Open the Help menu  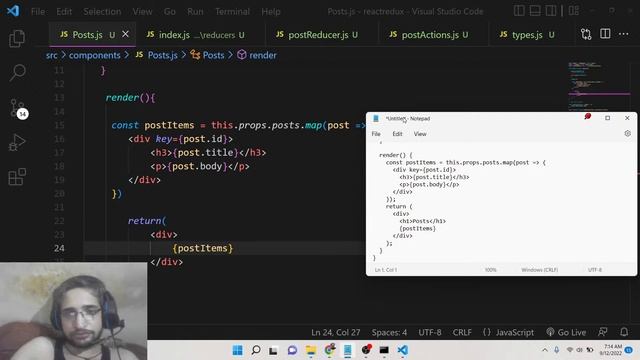(271, 11)
